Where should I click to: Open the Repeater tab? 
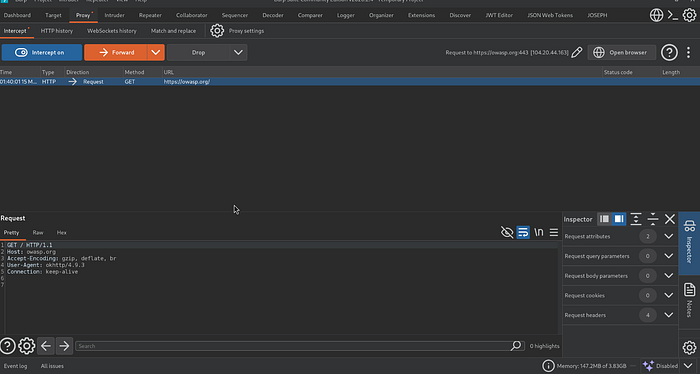pos(150,15)
